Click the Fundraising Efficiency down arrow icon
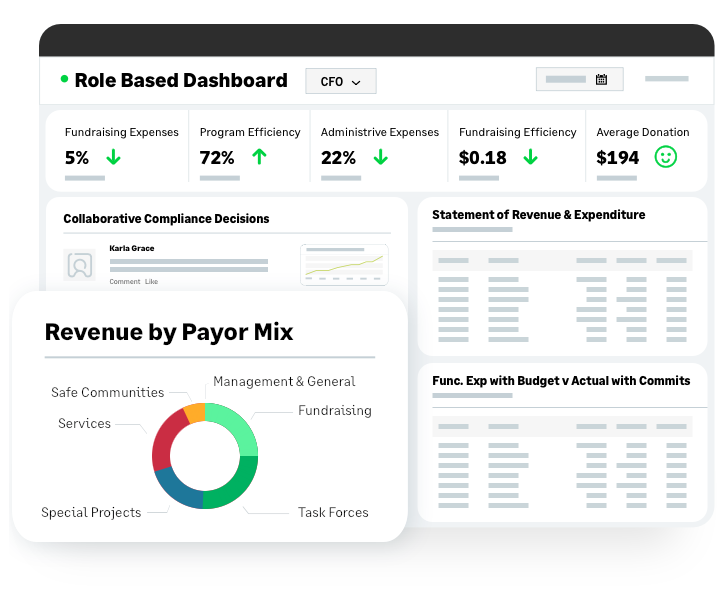Image resolution: width=727 pixels, height=611 pixels. tap(530, 157)
